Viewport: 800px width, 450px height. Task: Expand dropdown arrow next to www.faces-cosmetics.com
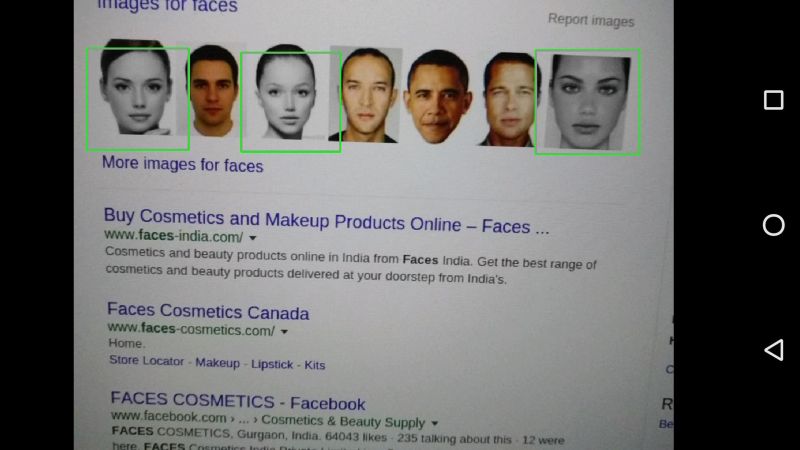pos(284,332)
